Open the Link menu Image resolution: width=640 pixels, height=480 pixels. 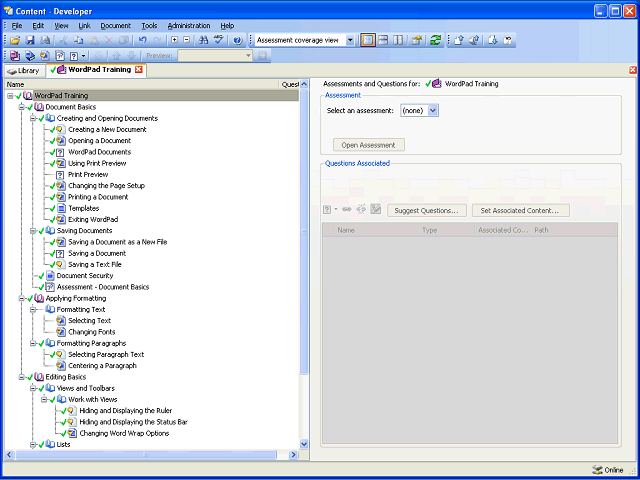[x=84, y=26]
